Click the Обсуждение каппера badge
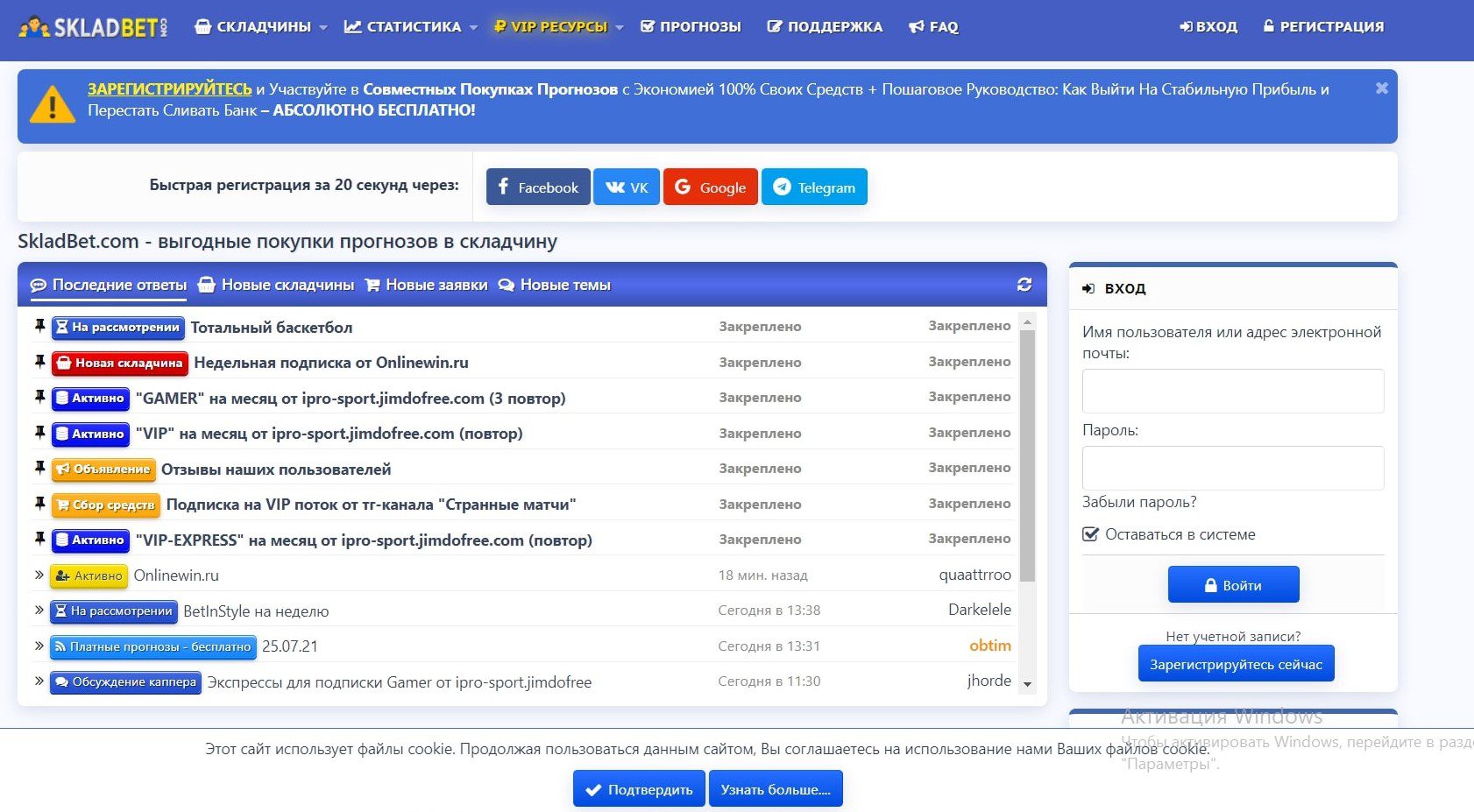The image size is (1474, 812). 126,682
